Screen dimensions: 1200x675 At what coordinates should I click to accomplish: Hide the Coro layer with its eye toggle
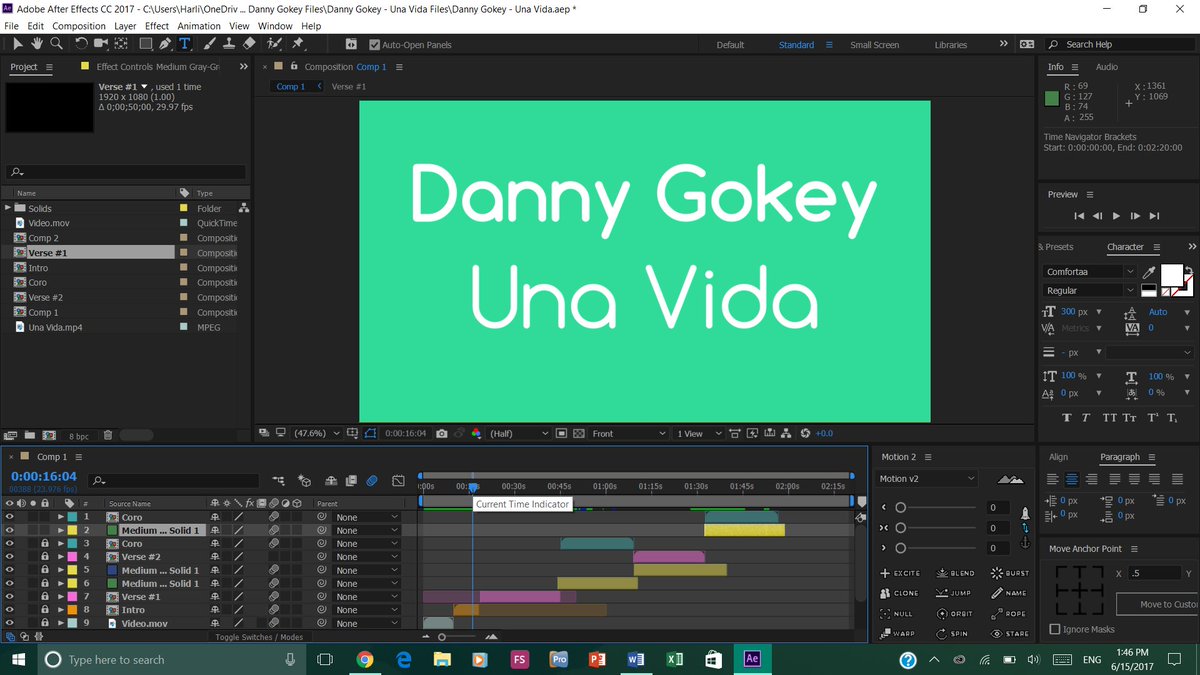(9, 518)
